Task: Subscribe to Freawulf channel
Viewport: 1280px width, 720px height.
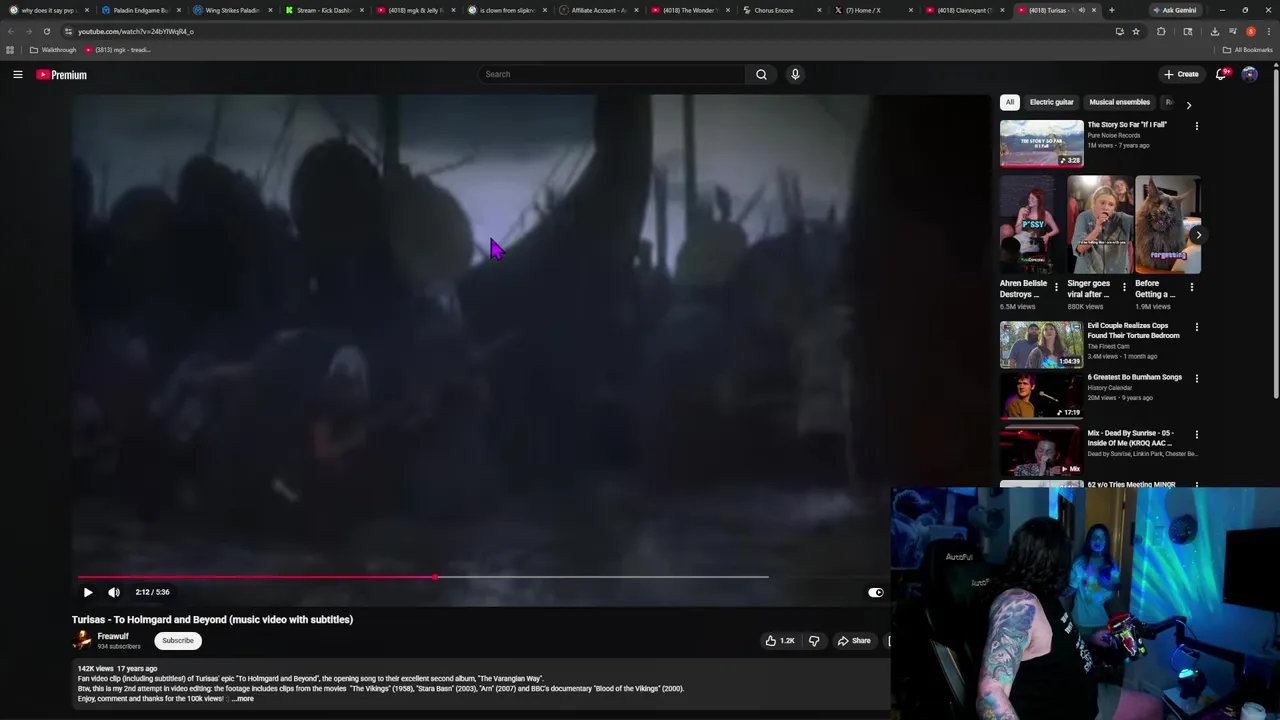Action: (178, 641)
